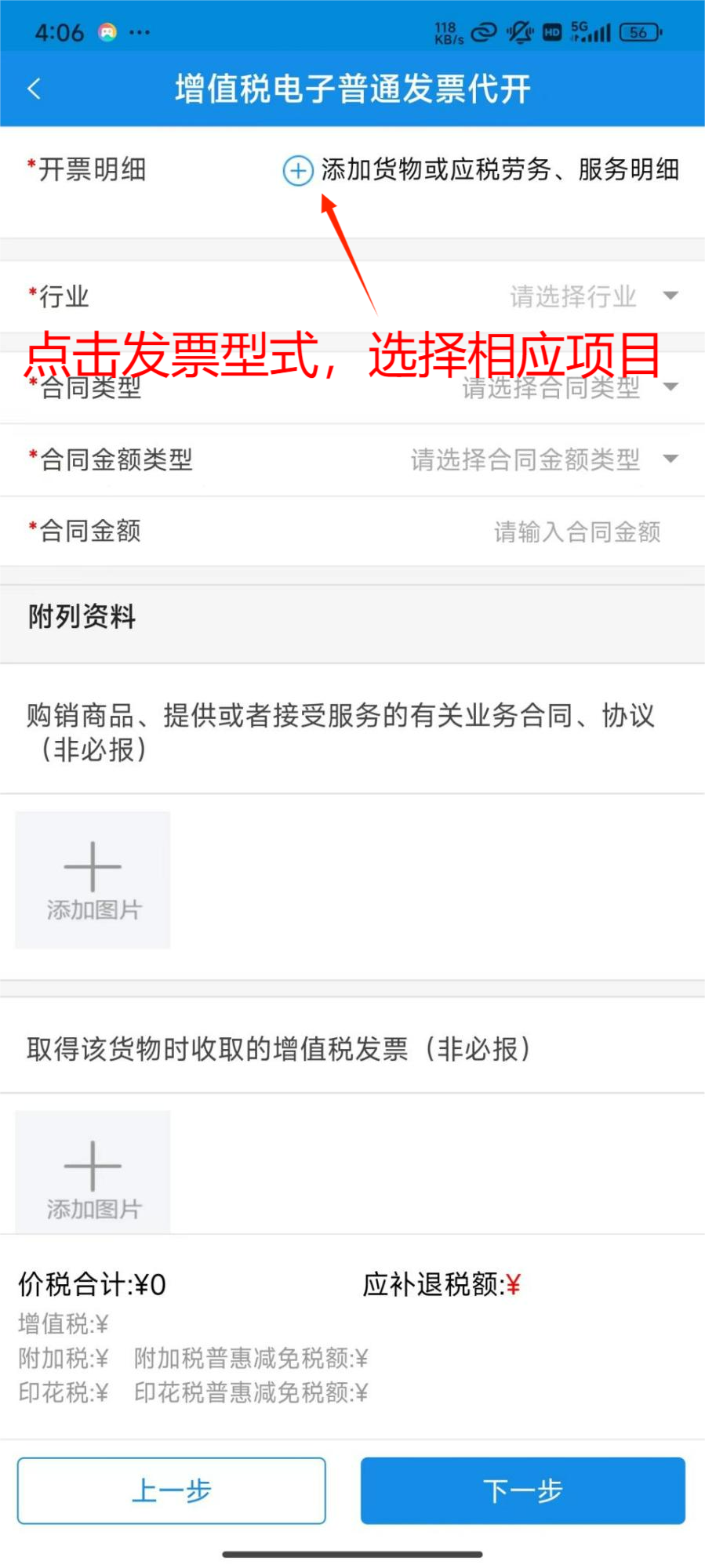Tap the battery indicator in status bar
This screenshot has height=1568, width=705.
[x=640, y=32]
